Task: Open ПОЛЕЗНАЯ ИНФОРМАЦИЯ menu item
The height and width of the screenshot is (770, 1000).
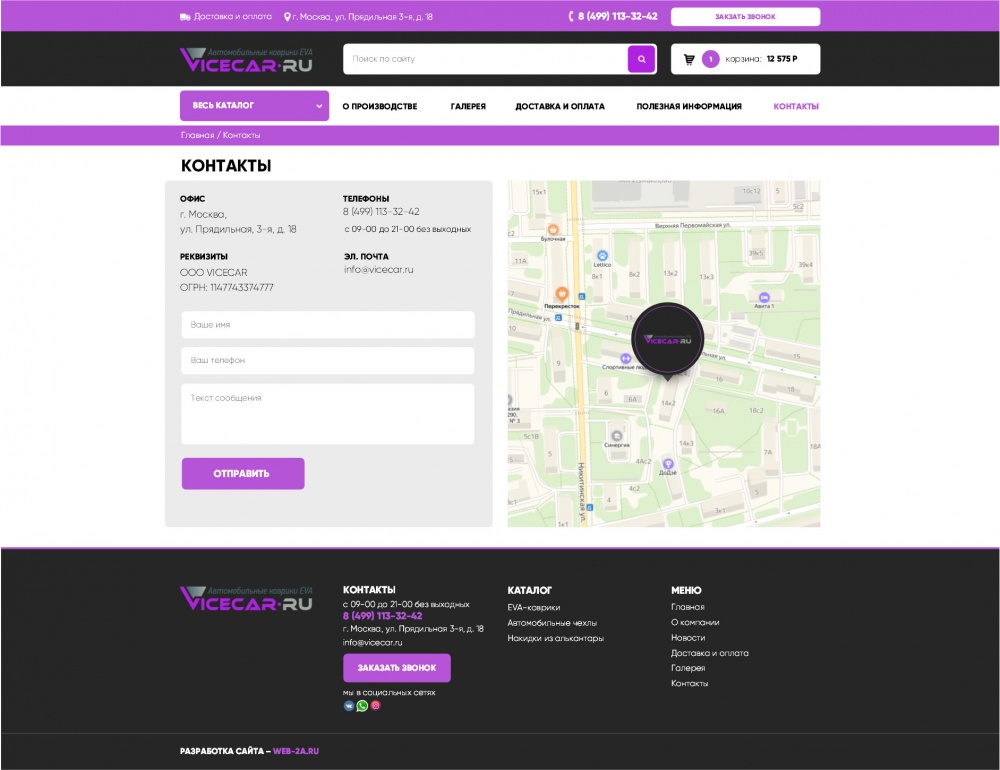Action: point(689,106)
